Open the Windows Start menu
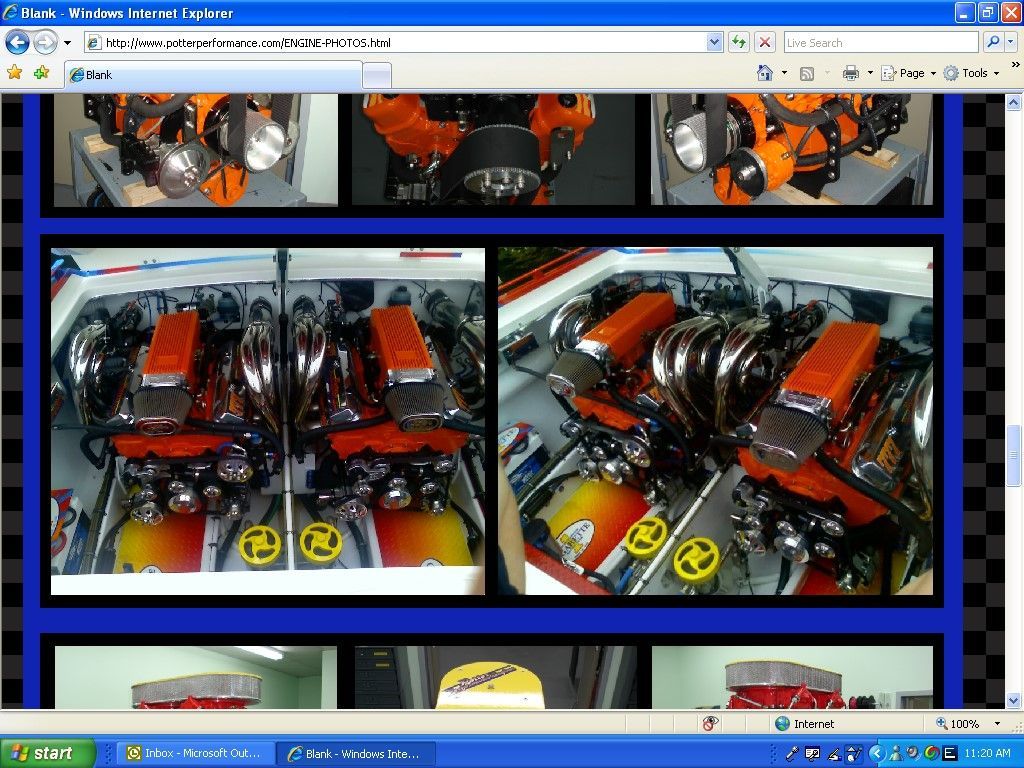Image resolution: width=1024 pixels, height=768 pixels. click(48, 753)
